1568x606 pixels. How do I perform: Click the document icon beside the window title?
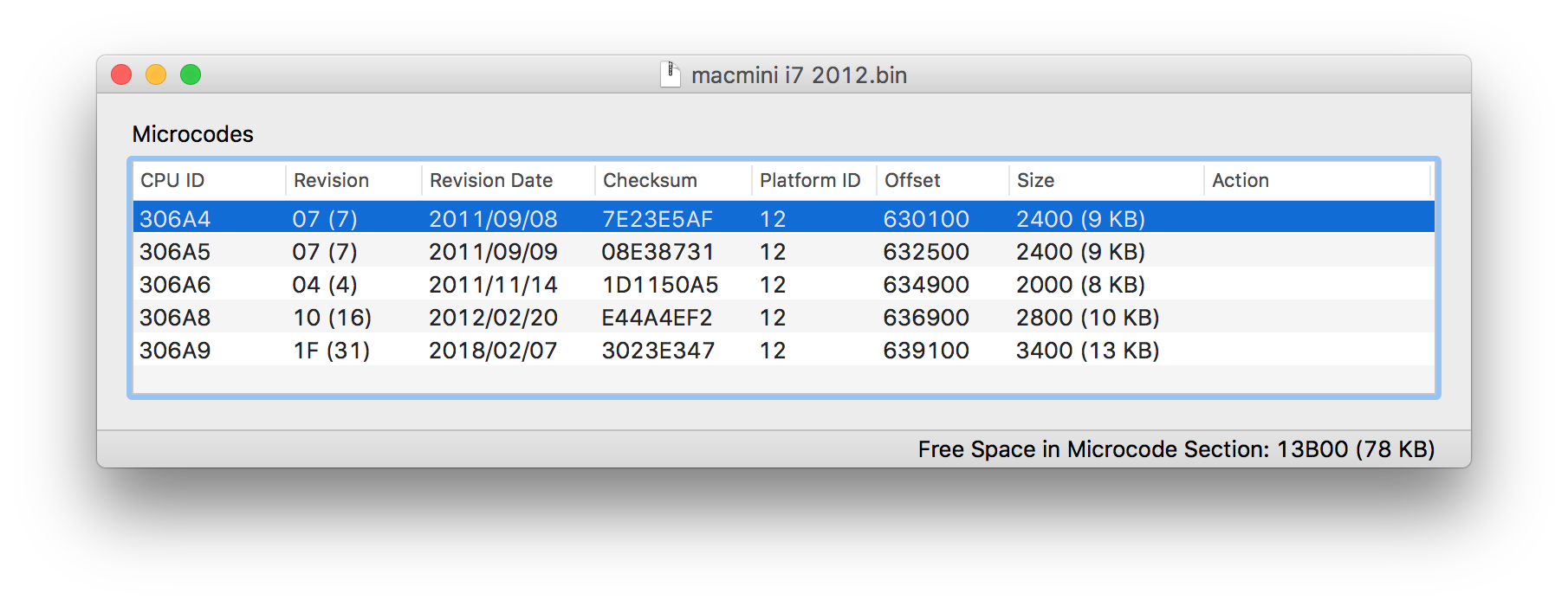tap(670, 74)
